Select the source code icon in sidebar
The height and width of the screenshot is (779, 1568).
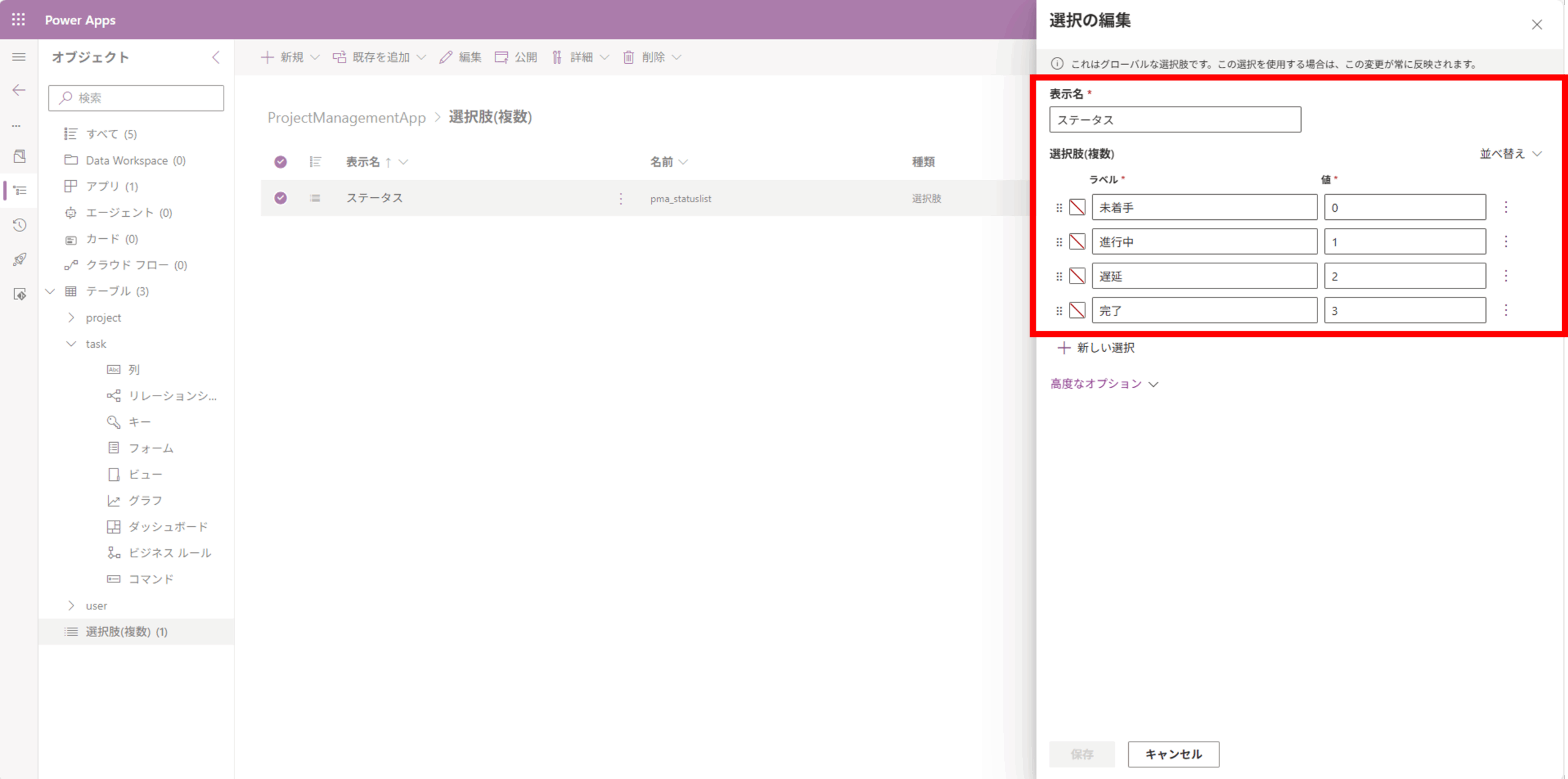point(18,295)
